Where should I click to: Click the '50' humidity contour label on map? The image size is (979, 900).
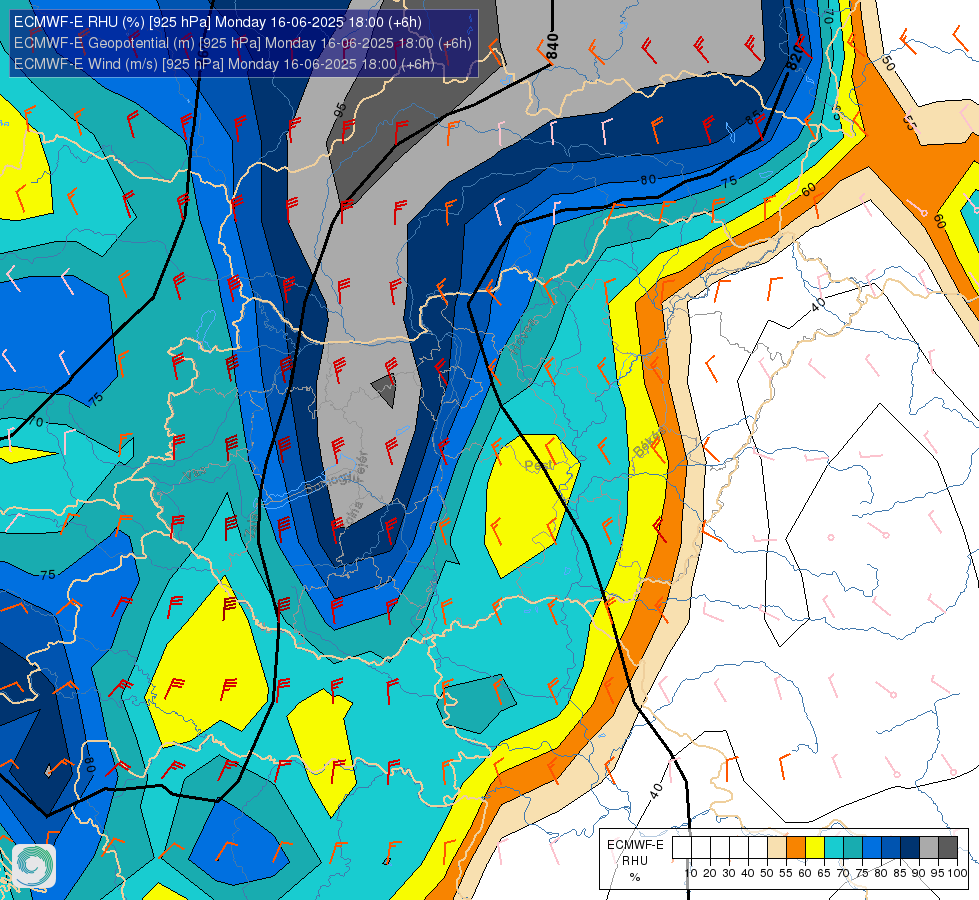click(x=887, y=63)
